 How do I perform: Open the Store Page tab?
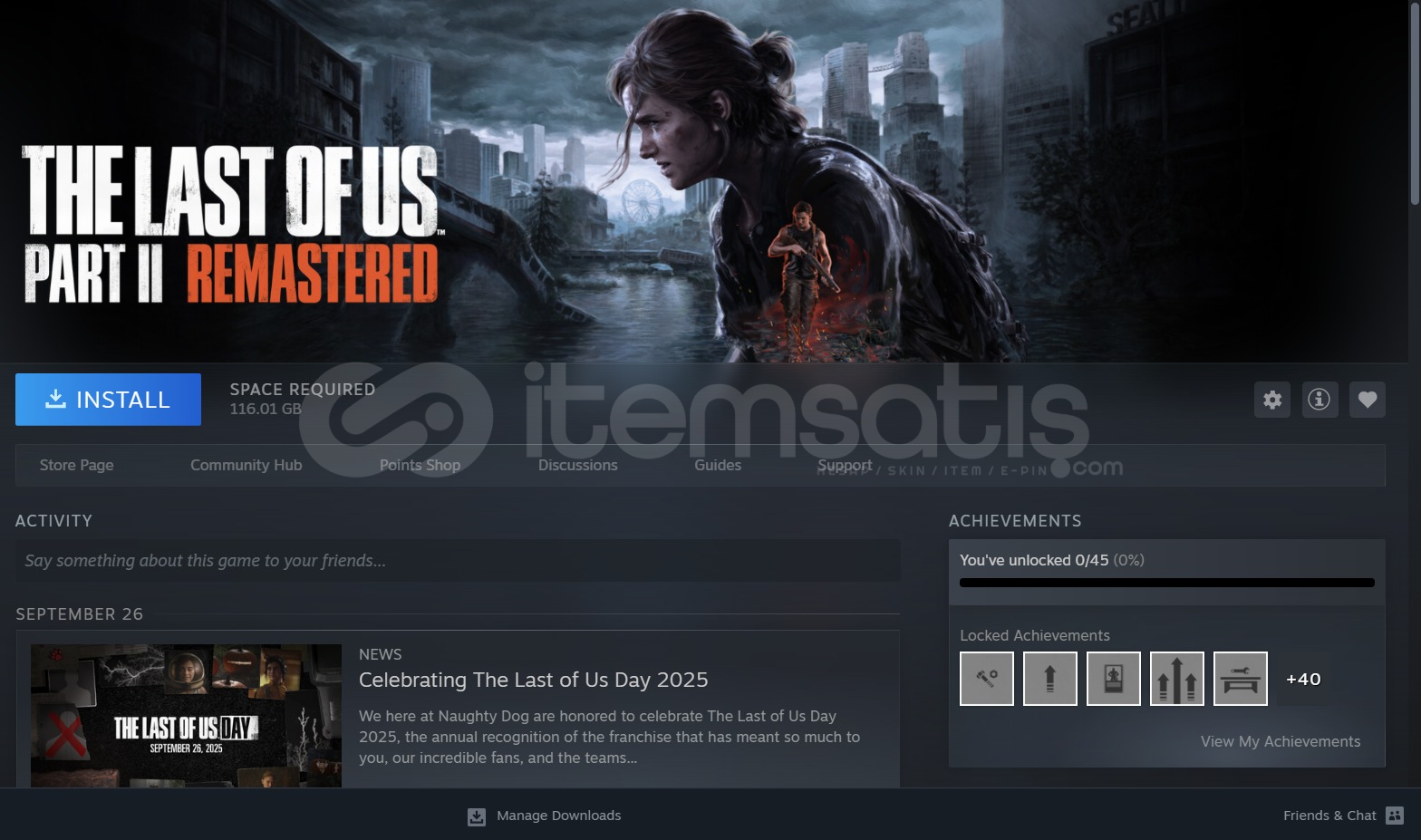pos(77,465)
